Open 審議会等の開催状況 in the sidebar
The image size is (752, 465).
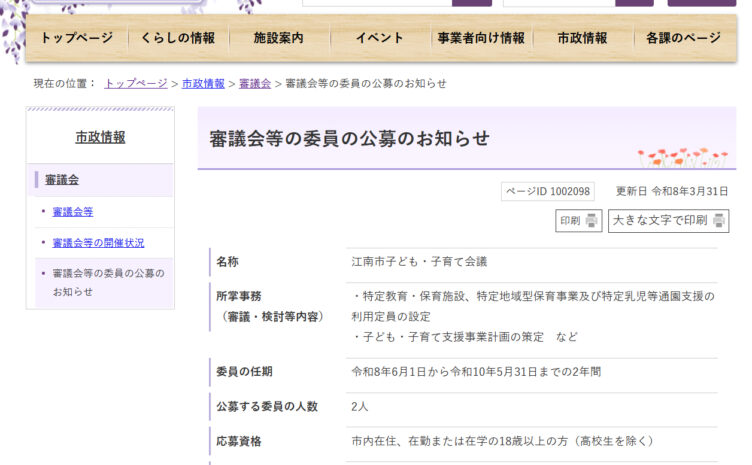click(x=98, y=243)
